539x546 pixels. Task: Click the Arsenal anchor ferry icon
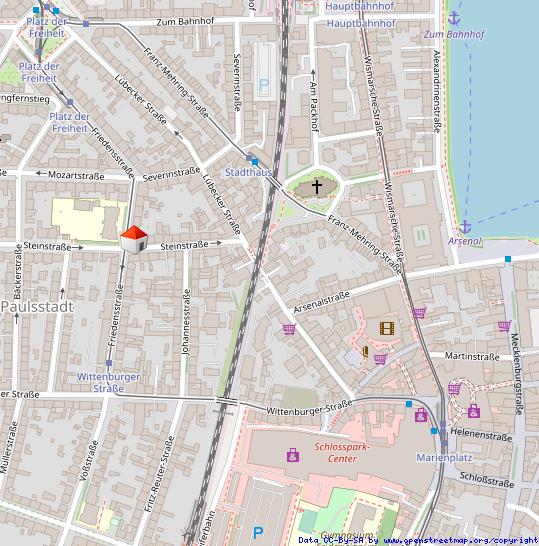click(x=465, y=227)
